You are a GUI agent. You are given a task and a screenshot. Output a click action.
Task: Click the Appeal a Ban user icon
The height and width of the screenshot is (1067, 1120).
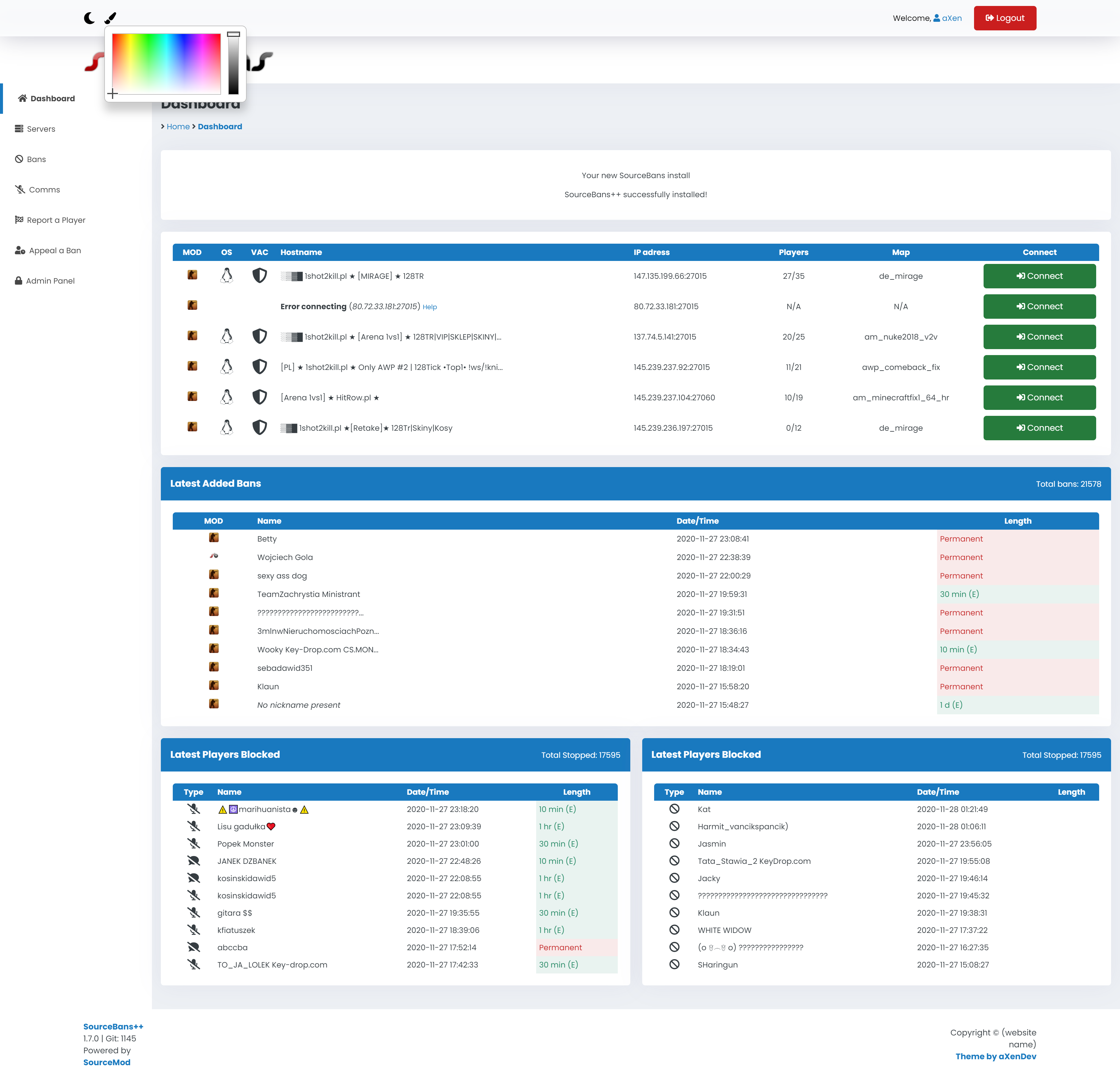(20, 250)
